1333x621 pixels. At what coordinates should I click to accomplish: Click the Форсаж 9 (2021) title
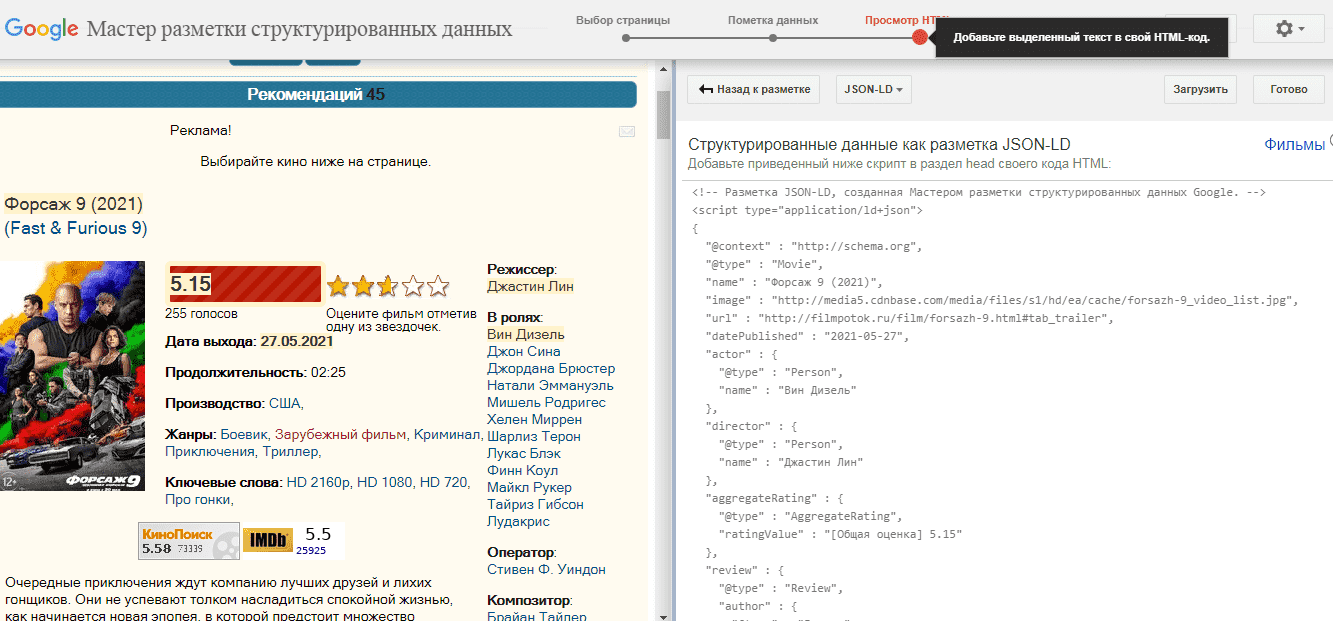[74, 204]
